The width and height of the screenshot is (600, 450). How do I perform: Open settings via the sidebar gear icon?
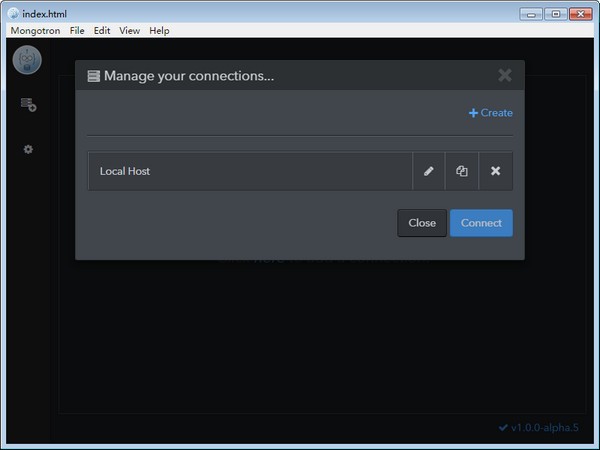28,149
